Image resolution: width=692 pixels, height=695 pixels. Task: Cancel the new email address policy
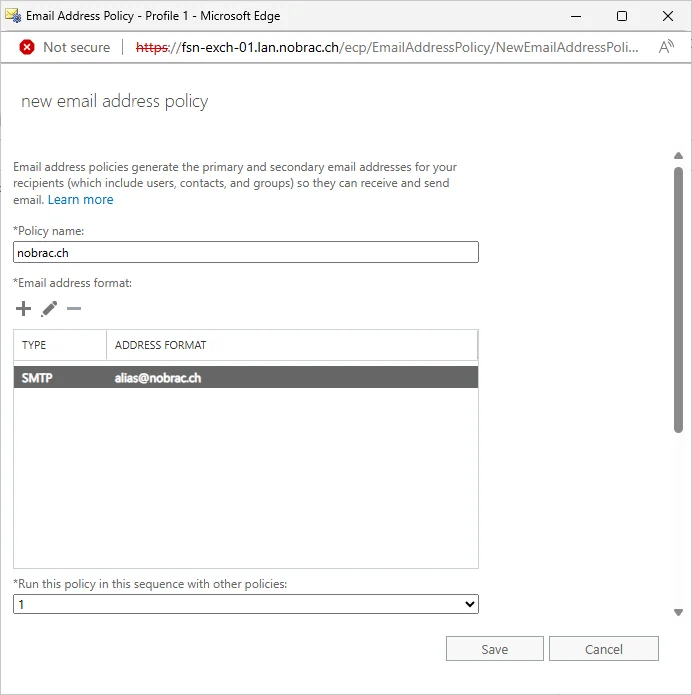coord(604,649)
